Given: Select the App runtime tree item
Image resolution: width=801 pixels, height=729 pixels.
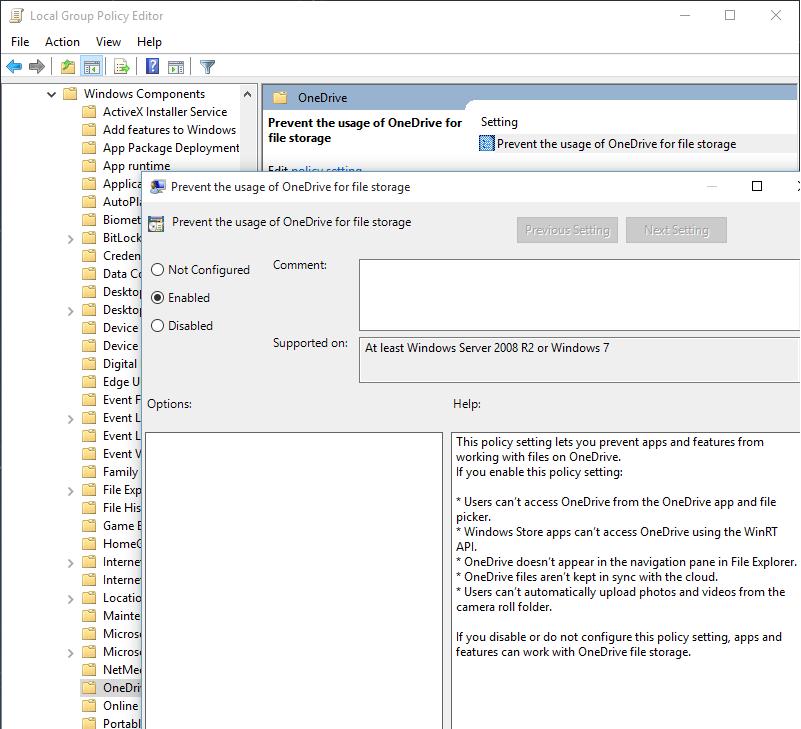Looking at the screenshot, I should click(136, 166).
